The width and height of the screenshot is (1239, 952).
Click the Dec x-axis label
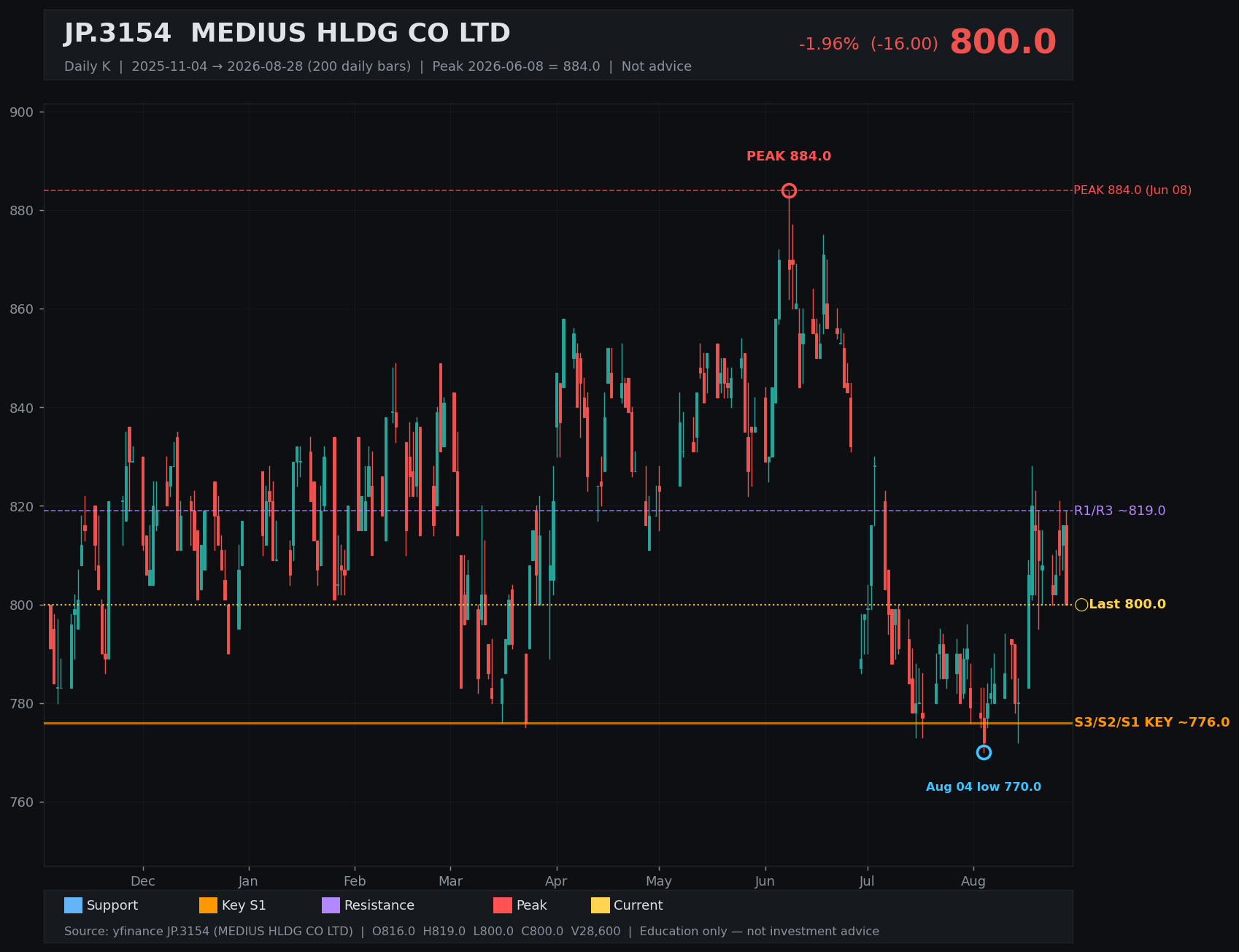click(143, 881)
